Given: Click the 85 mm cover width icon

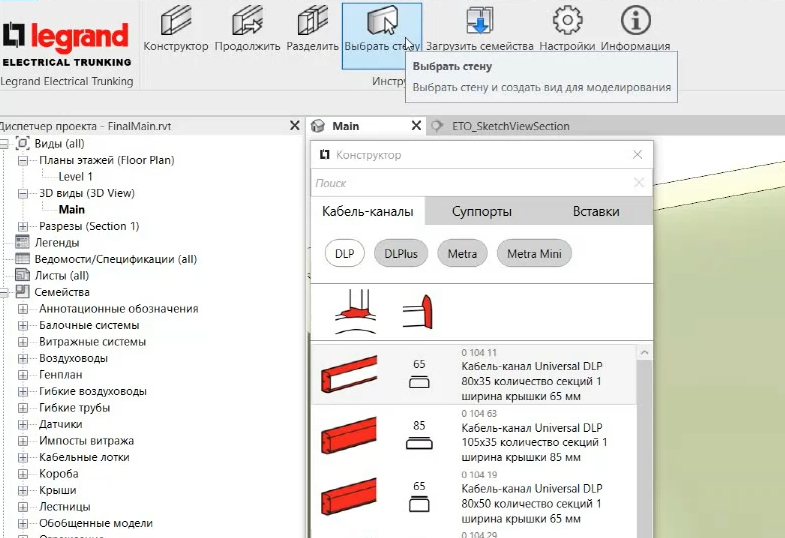Looking at the screenshot, I should point(419,443).
